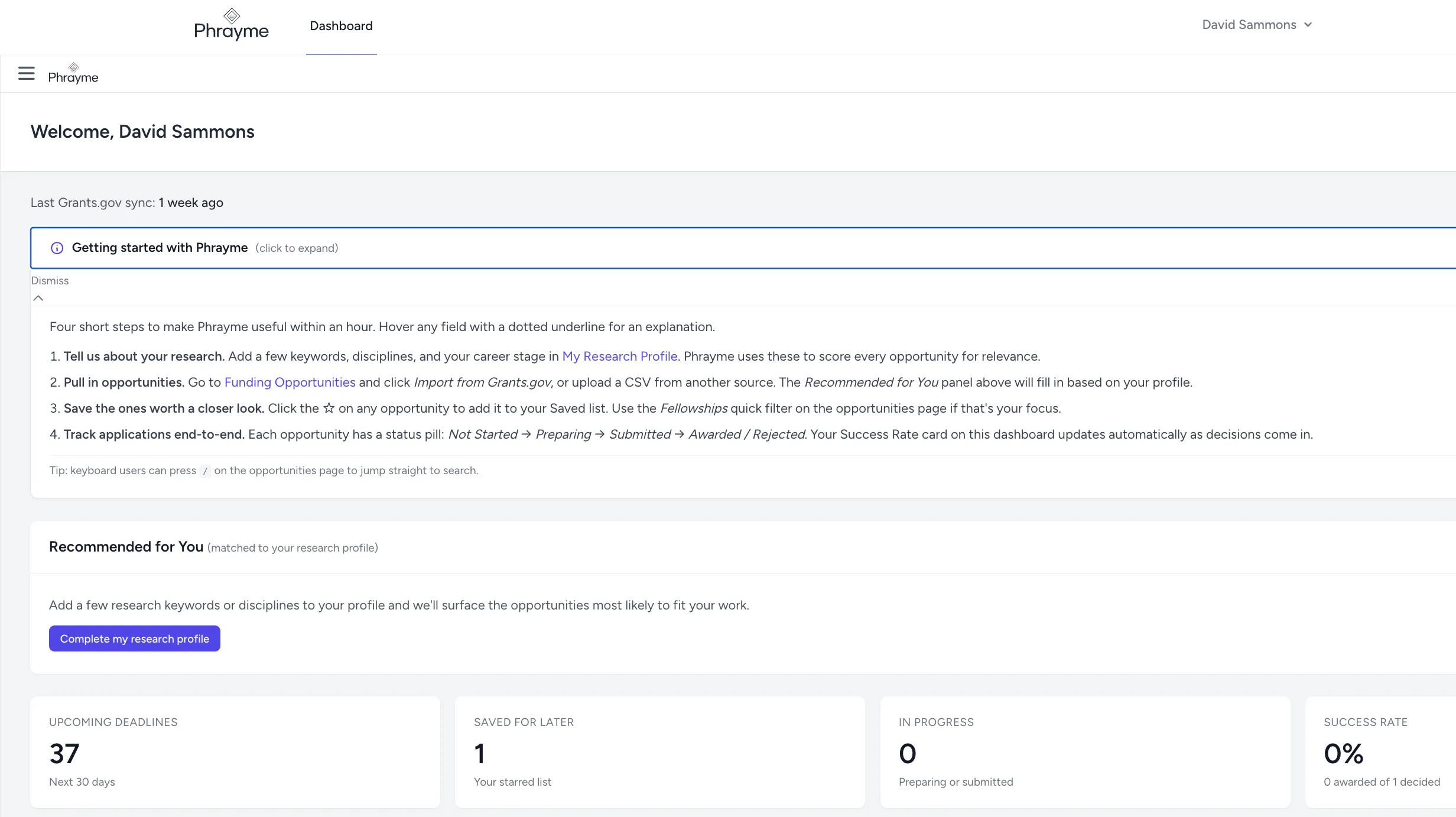Screen dimensions: 1456x817
Task: Click the 'Last Grants.gov sync' status text
Action: [x=127, y=203]
